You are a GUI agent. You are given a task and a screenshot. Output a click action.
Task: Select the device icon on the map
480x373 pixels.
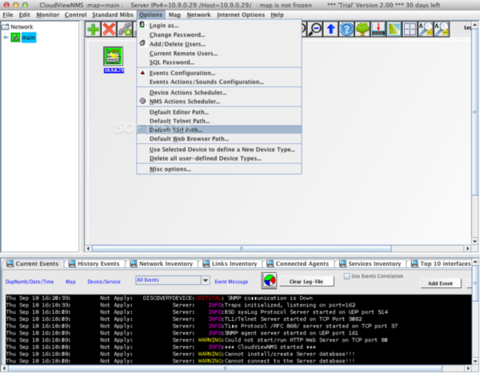113,56
